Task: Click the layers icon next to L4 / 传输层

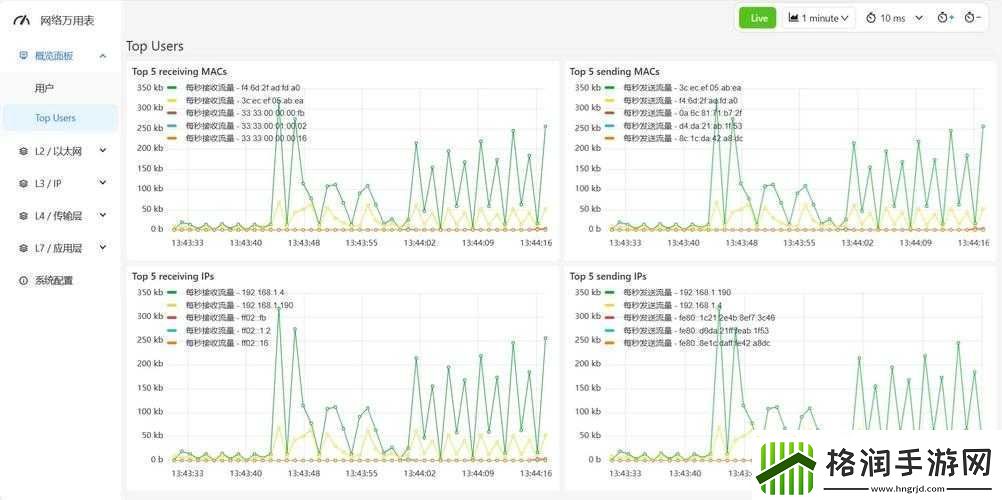Action: click(23, 215)
